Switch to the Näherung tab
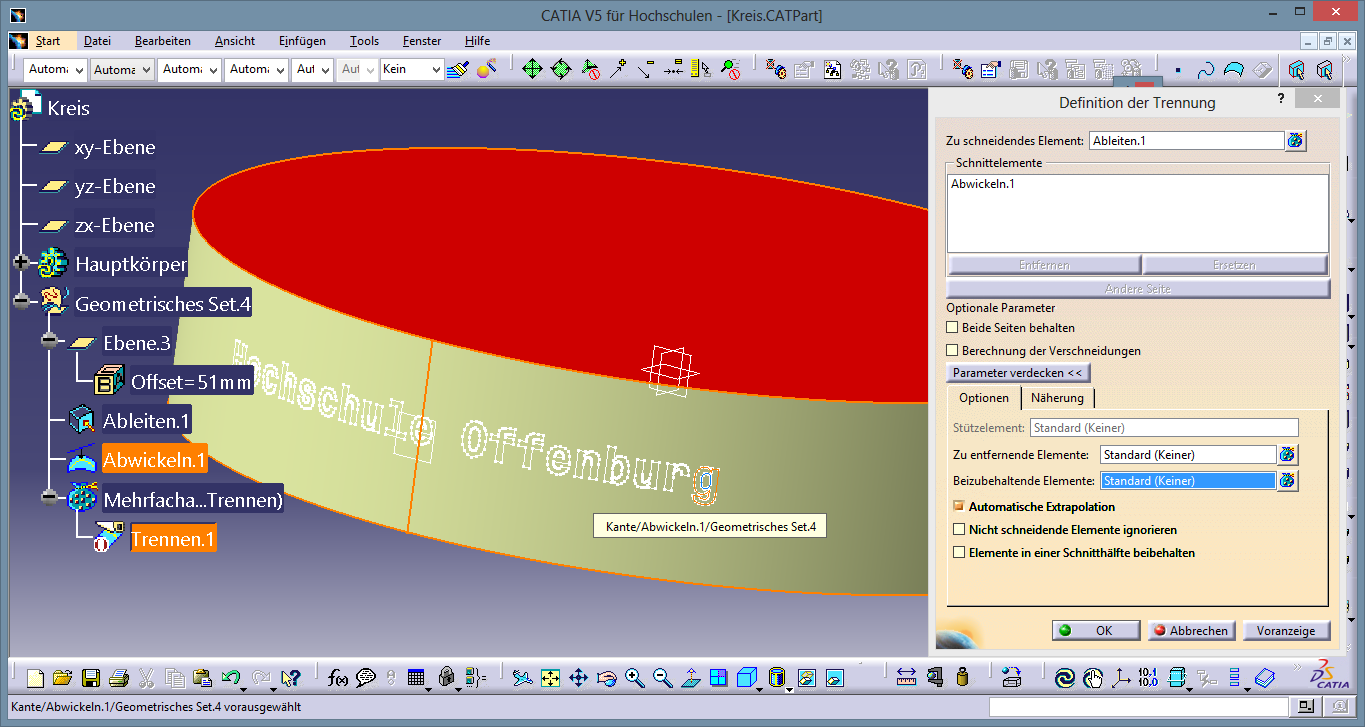 pos(1058,398)
